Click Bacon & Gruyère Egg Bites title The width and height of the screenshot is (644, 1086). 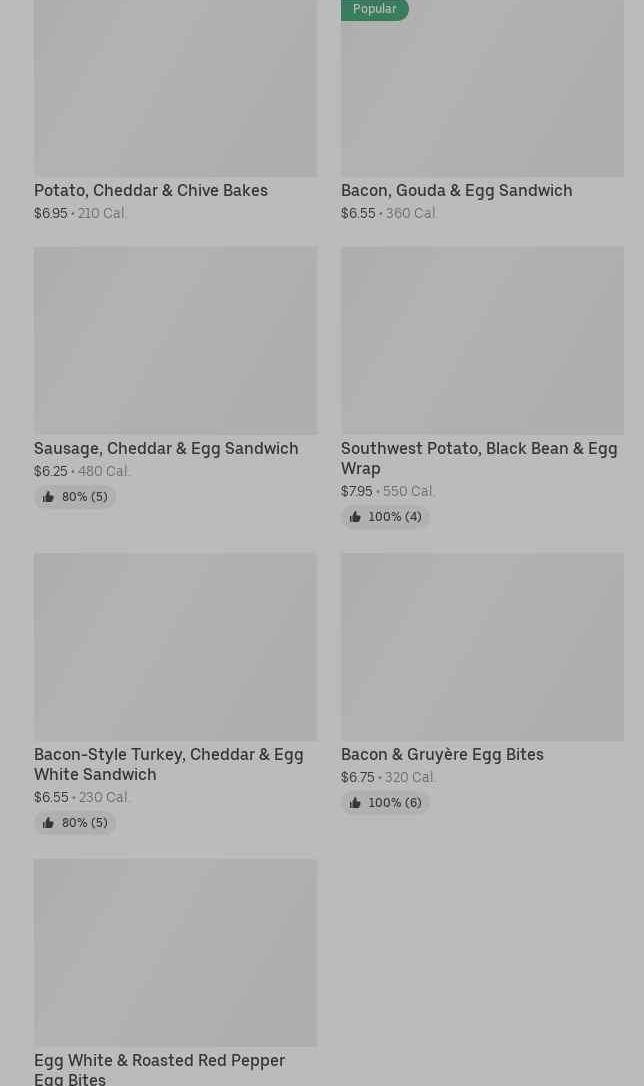coord(442,754)
